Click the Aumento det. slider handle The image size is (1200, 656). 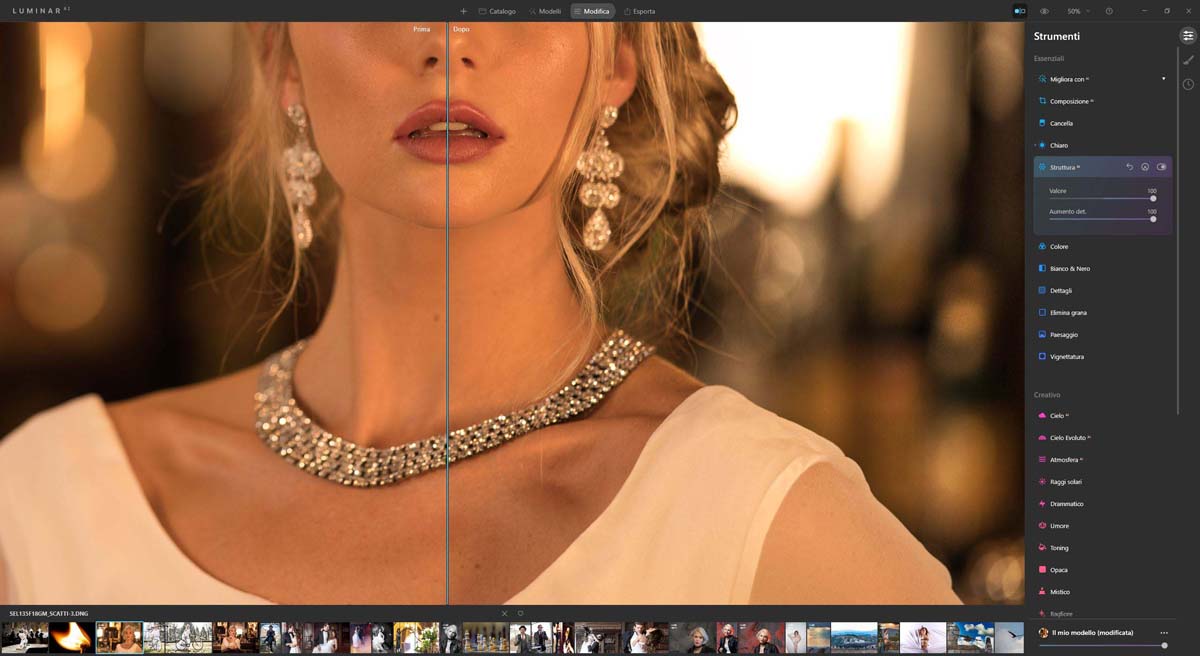point(1153,219)
